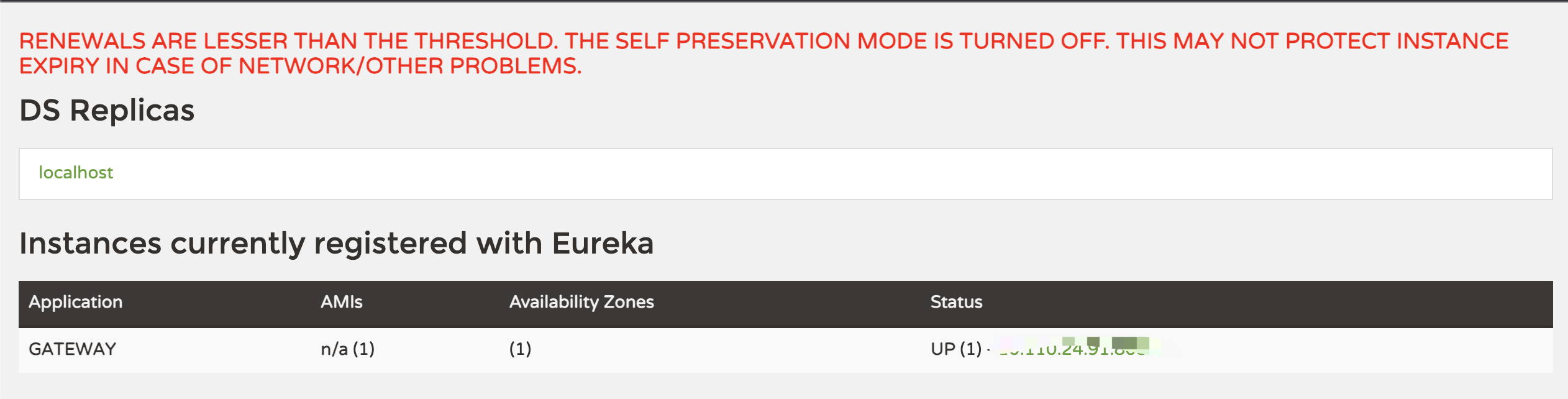
Task: Click the Status column header
Action: [956, 302]
